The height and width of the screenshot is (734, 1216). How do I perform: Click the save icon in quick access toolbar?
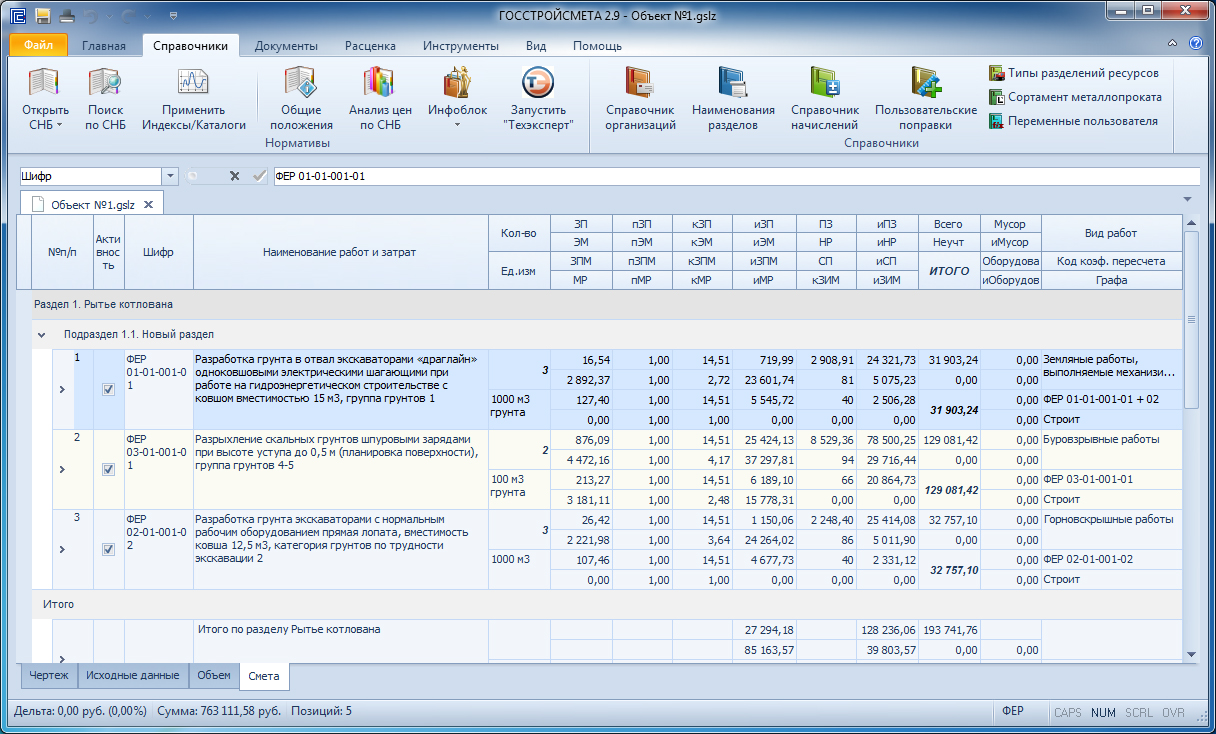point(43,16)
